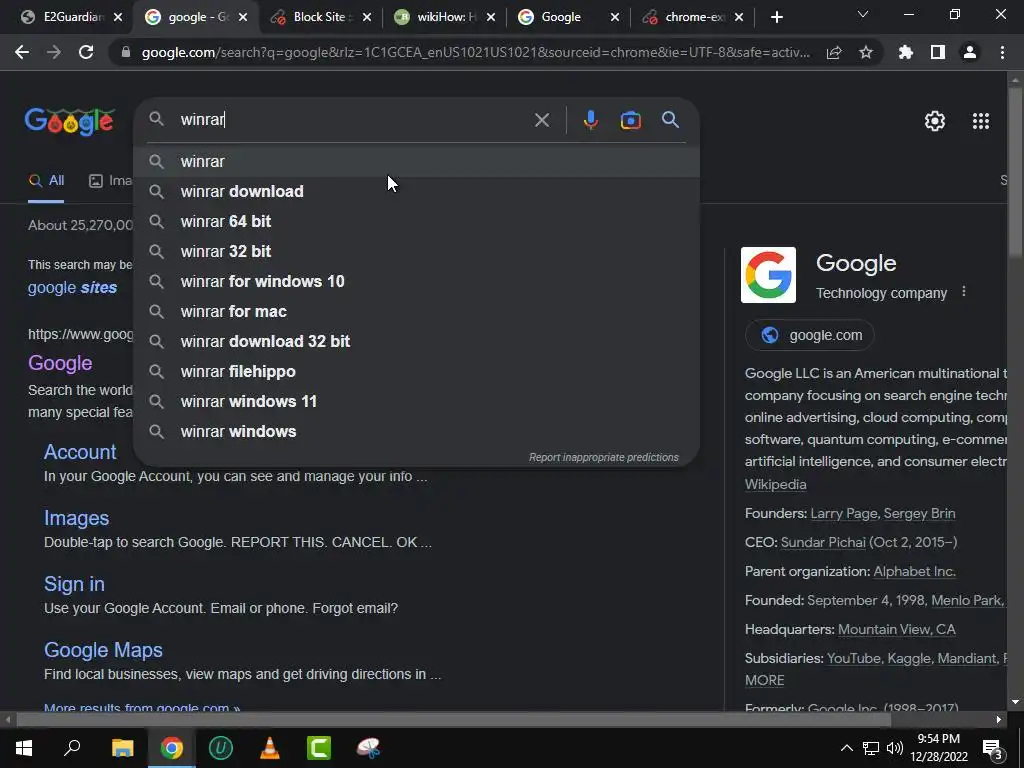Toggle the Chrome side panel icon

coord(938,52)
